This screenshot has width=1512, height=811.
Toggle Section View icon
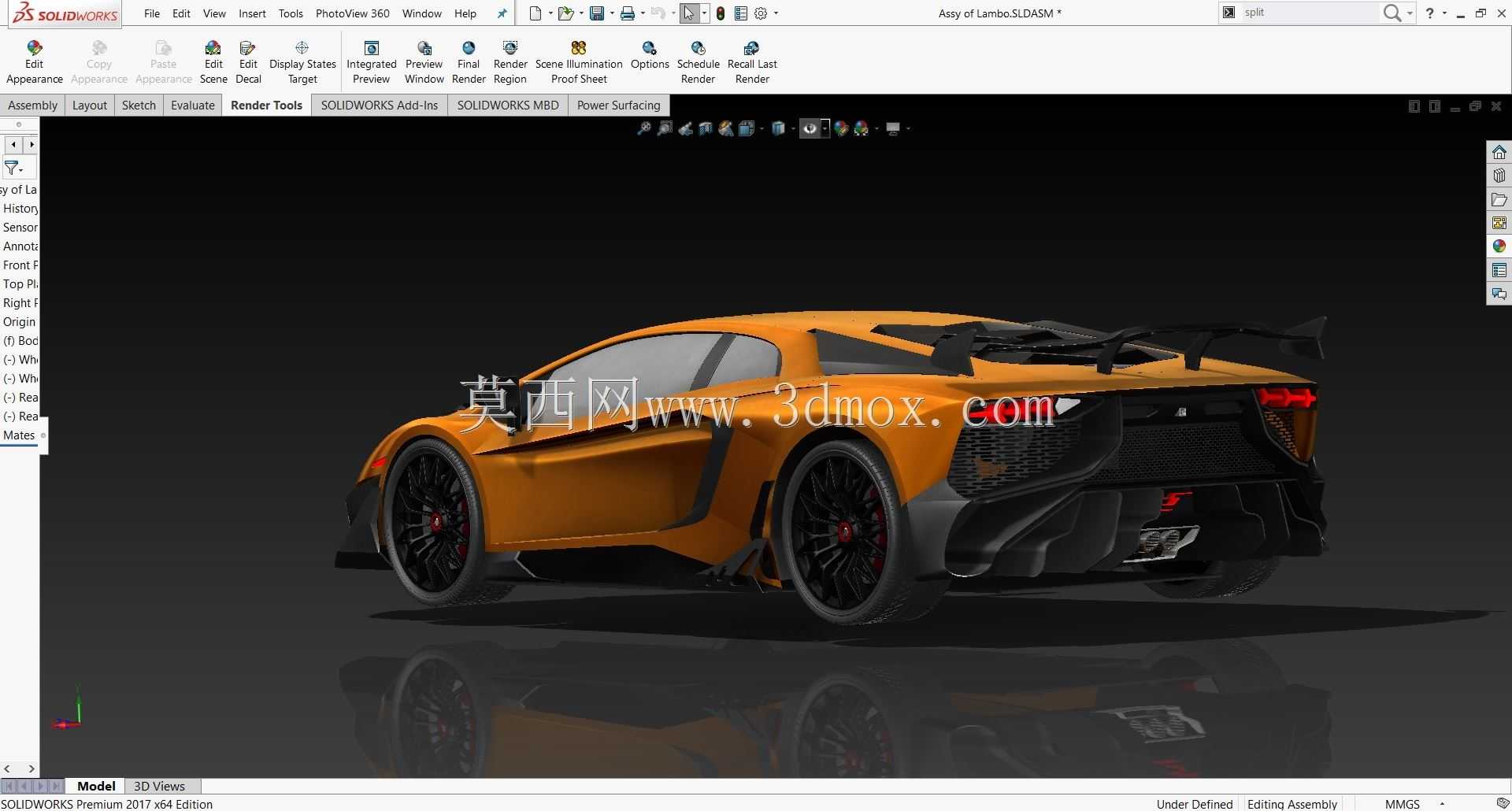(x=706, y=128)
